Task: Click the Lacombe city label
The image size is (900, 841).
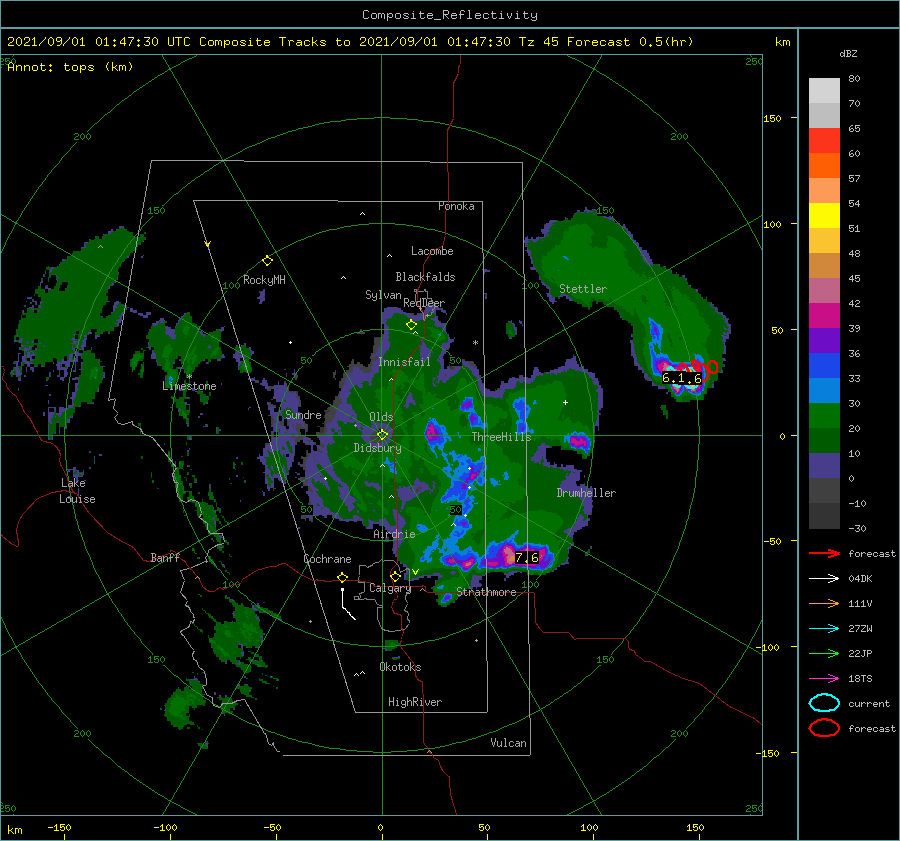Action: pyautogui.click(x=432, y=251)
